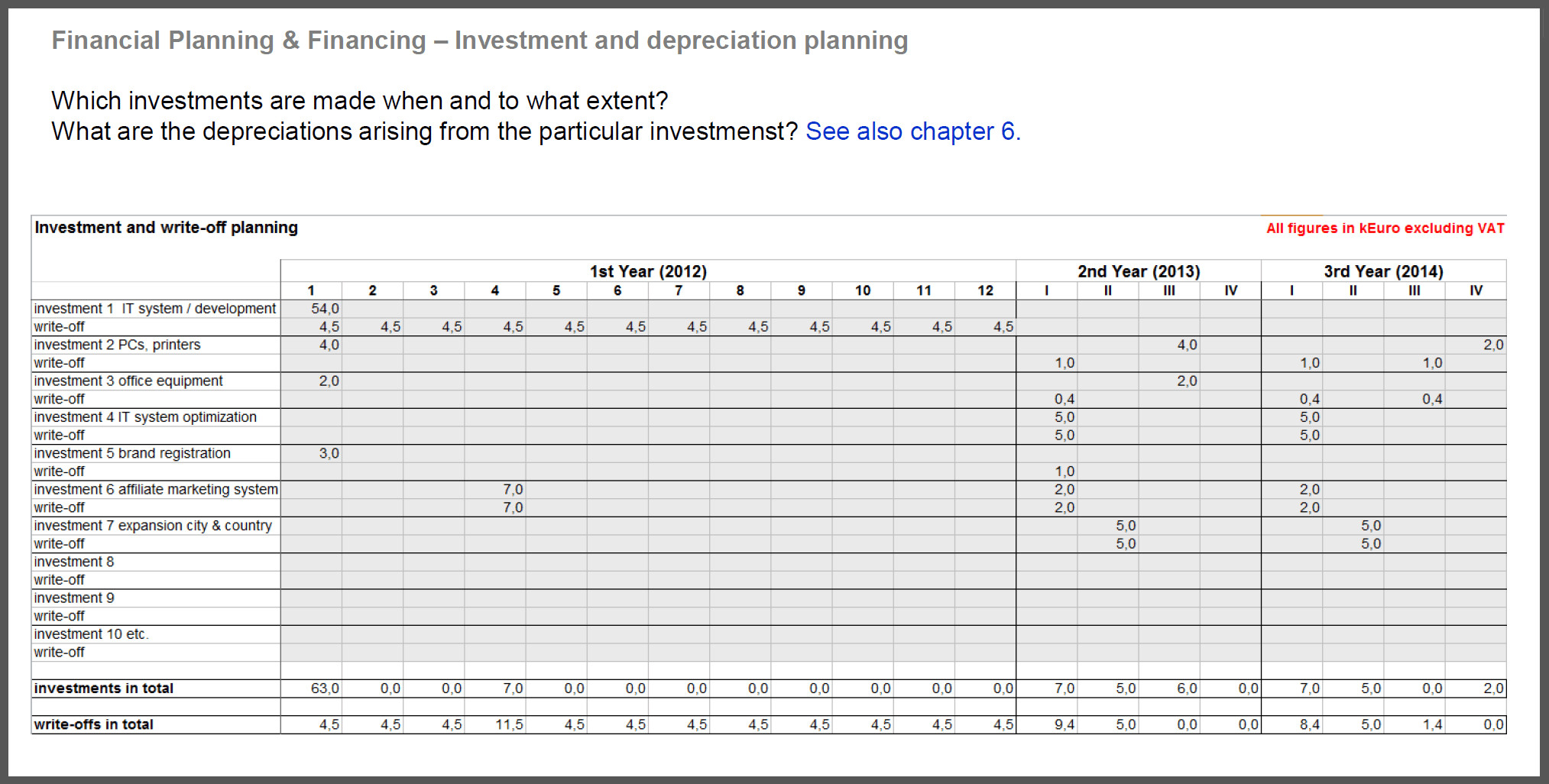Click the 'investment 7 expansion city & country' label
Image resolution: width=1549 pixels, height=784 pixels.
coord(153,526)
